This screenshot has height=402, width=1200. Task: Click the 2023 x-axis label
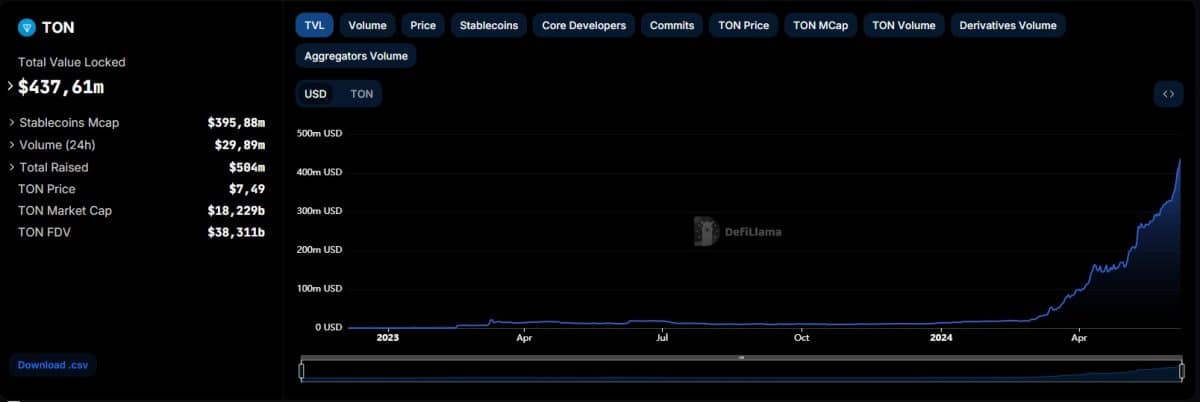pos(387,339)
